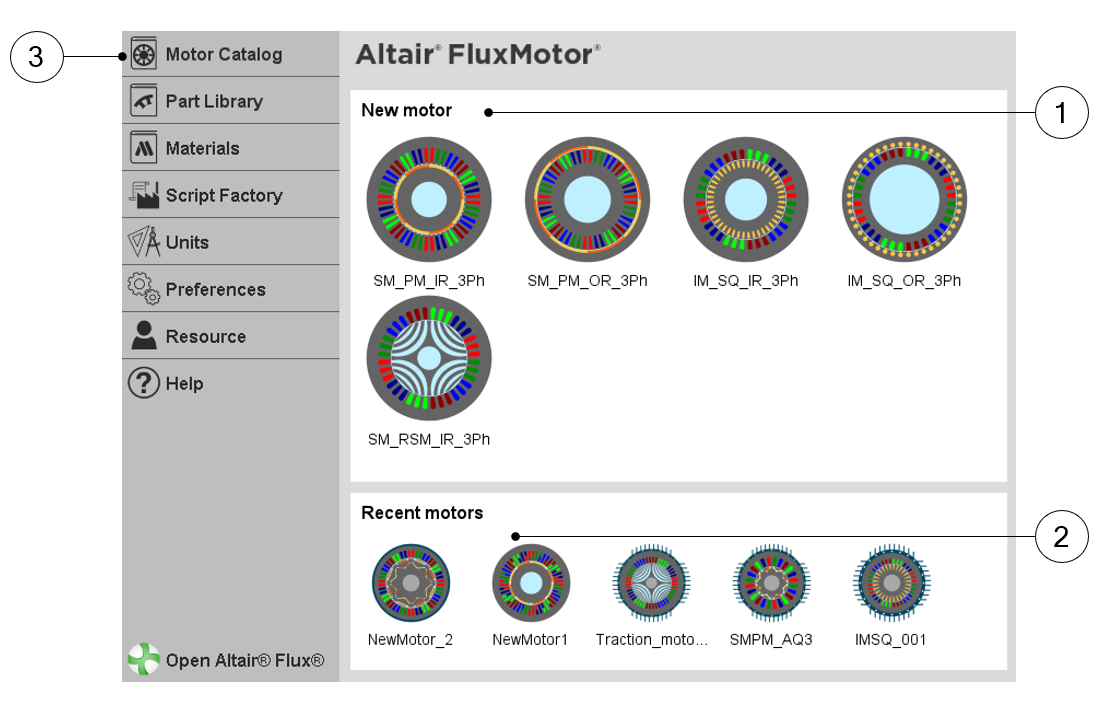Select the SM_RSM_IR_3Ph reluctance motor
The image size is (1110, 705).
pos(428,358)
